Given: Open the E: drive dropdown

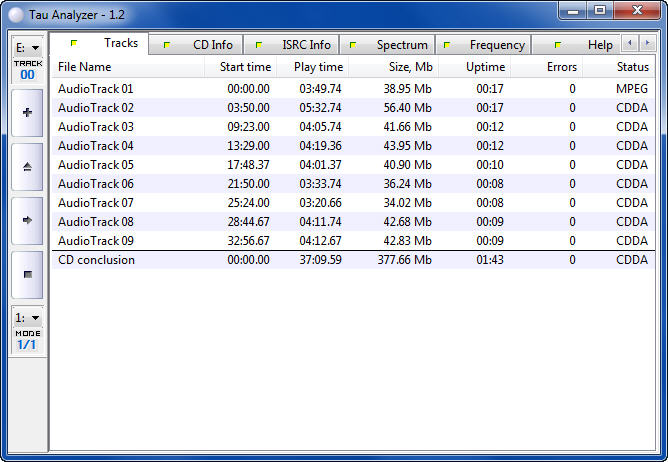Looking at the screenshot, I should coord(27,47).
